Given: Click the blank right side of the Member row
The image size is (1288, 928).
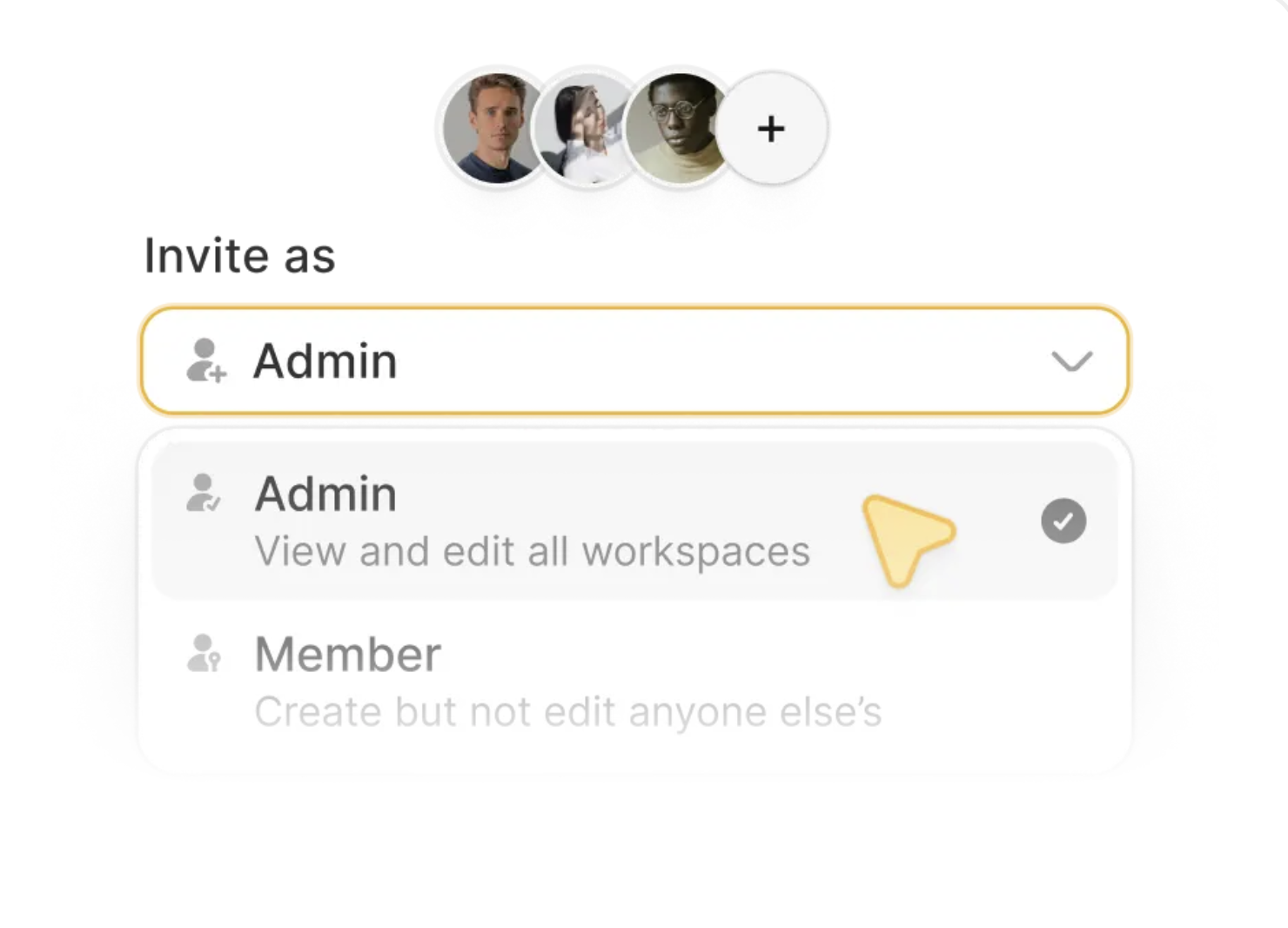Looking at the screenshot, I should pos(1001,679).
